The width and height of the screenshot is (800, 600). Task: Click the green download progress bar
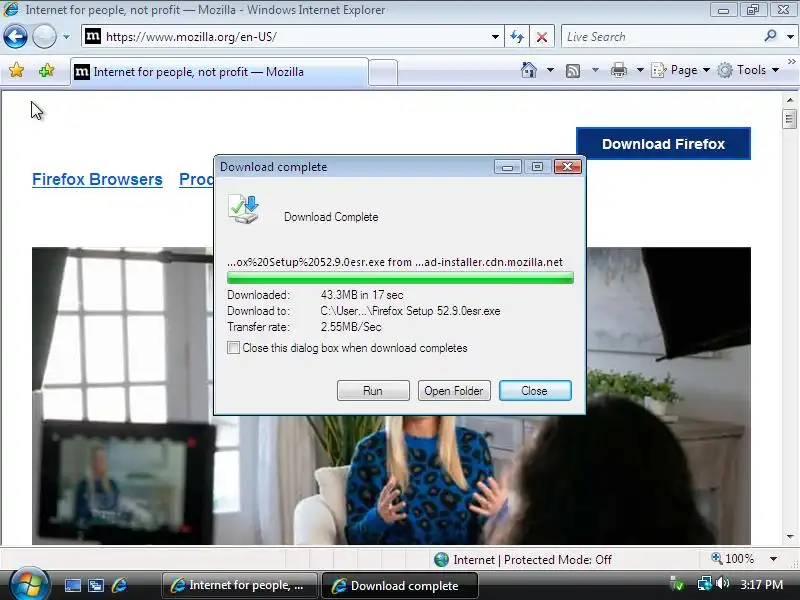pos(400,278)
